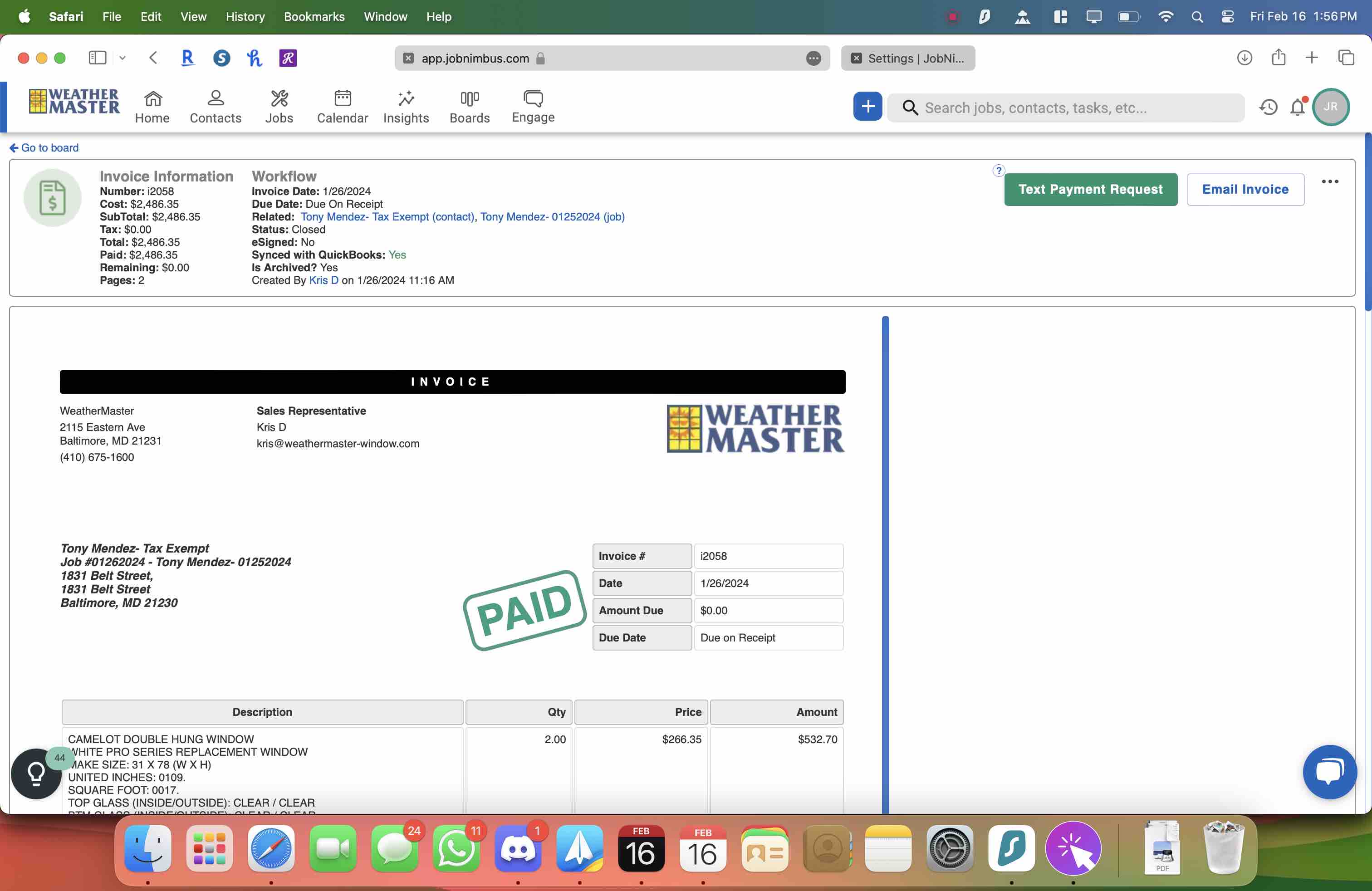Open the blue live chat bubble

[1329, 772]
